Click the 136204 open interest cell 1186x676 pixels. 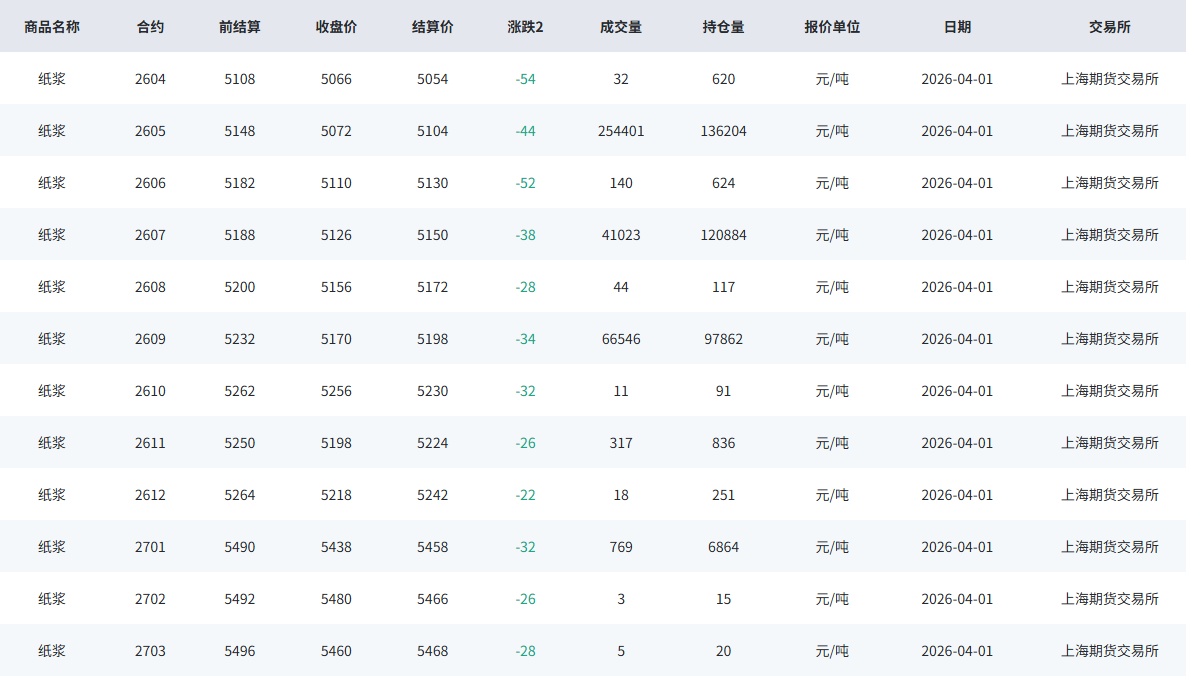tap(723, 131)
